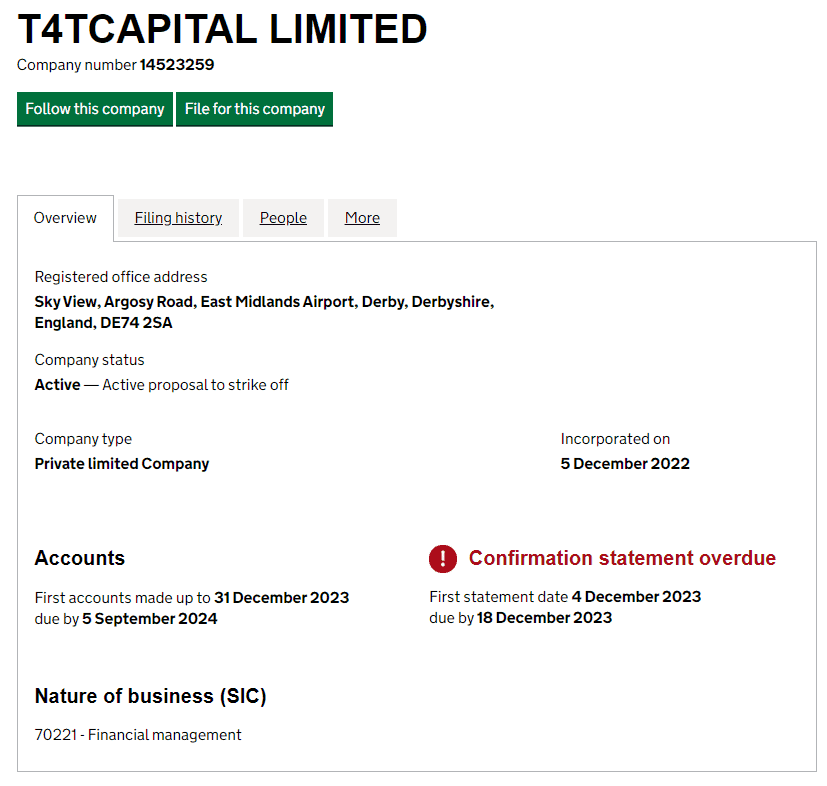Click the Confirmation statement overdue heading
This screenshot has width=827, height=786.
point(621,558)
